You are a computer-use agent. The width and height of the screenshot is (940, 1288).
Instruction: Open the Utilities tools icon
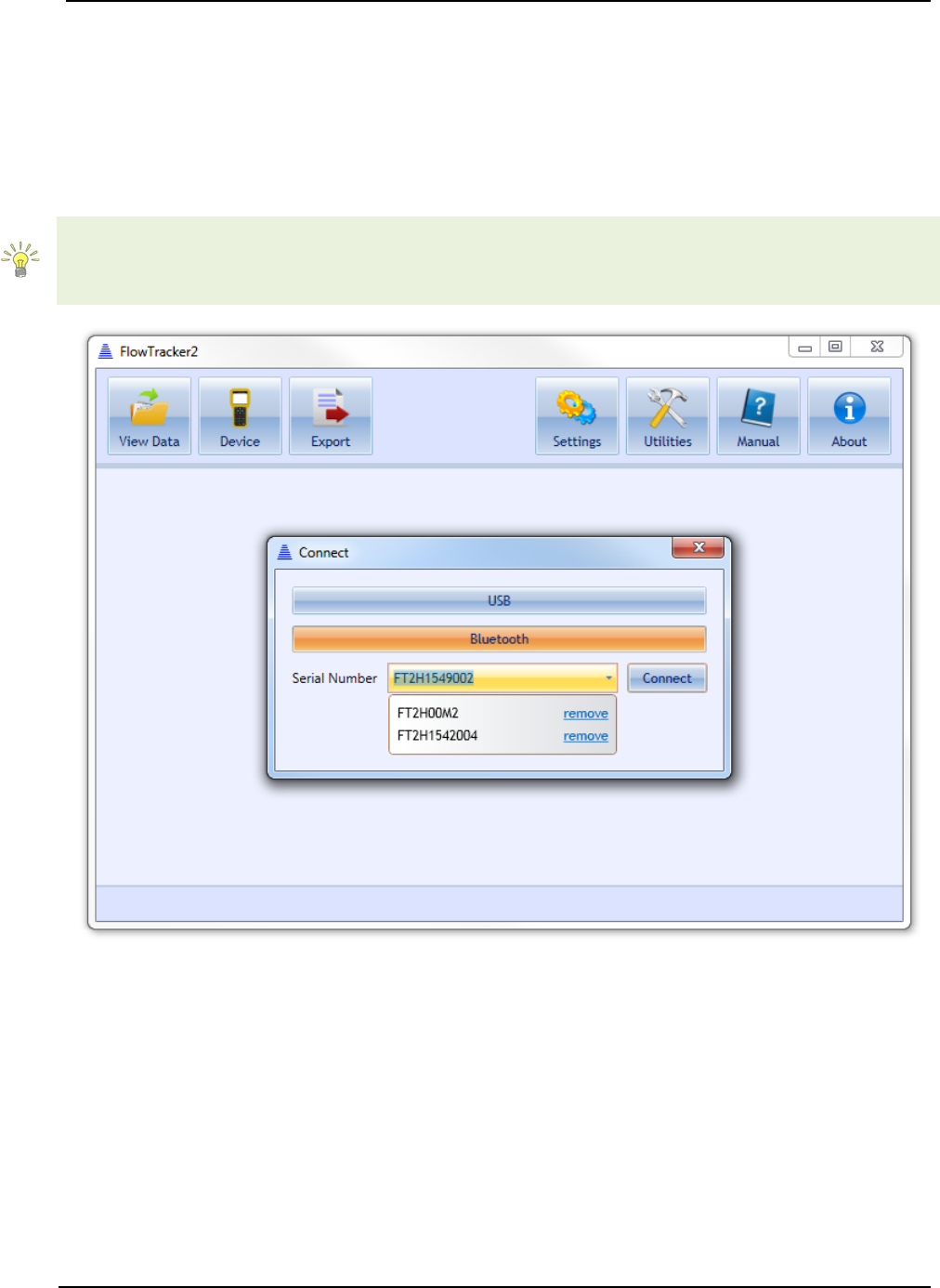pos(668,415)
